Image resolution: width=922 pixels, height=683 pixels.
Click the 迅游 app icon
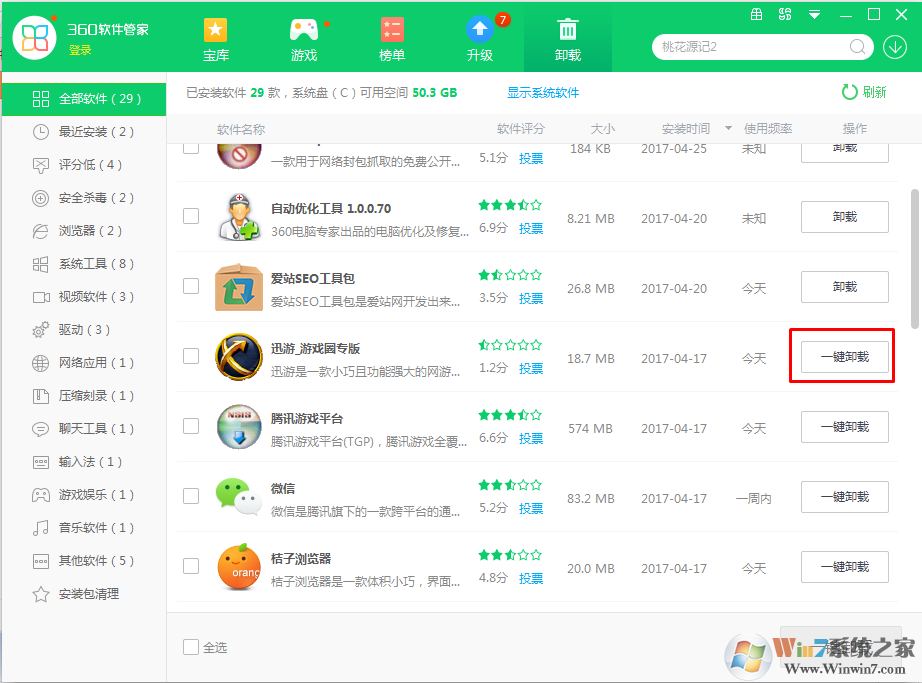click(x=239, y=357)
